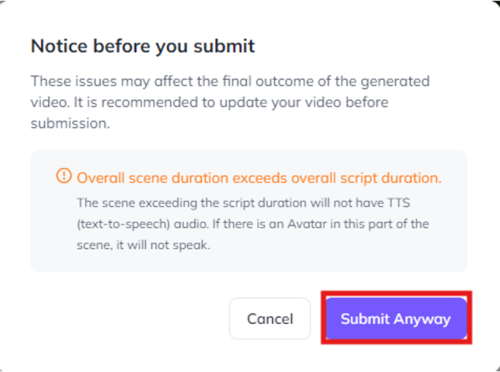Click the word 'submit' in the dialog title
Image resolution: width=500 pixels, height=372 pixels.
pos(224,46)
